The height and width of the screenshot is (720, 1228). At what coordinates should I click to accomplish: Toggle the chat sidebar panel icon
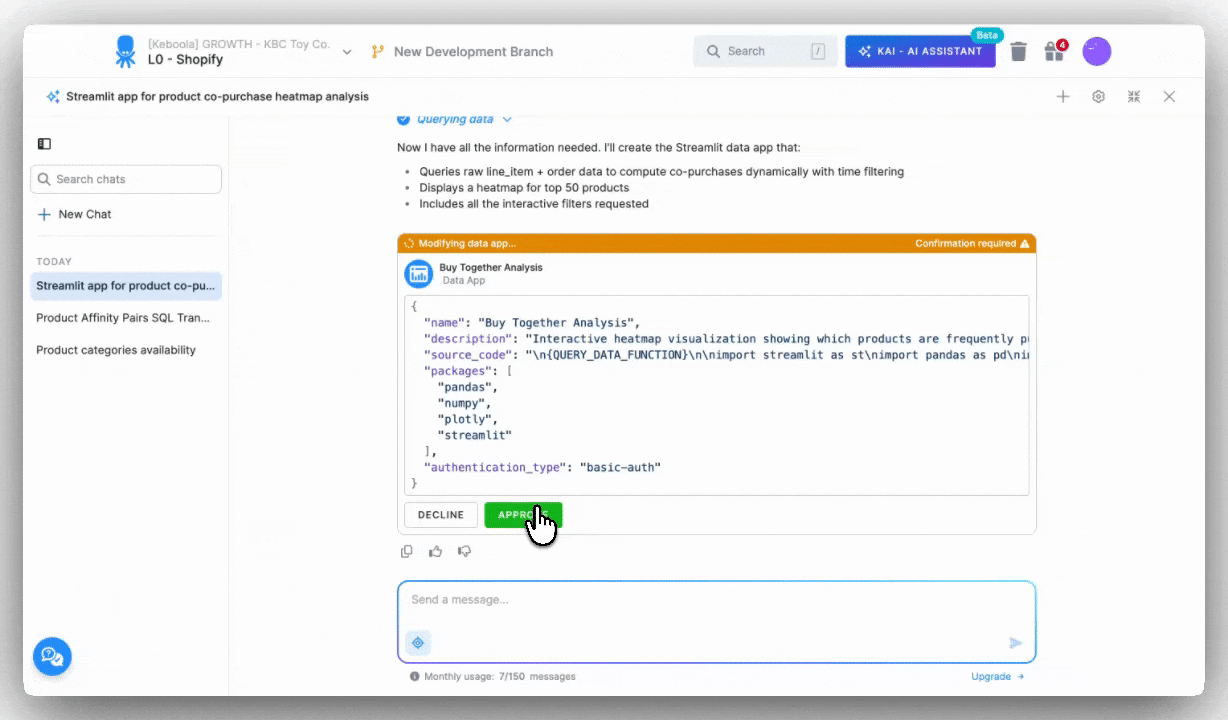(x=44, y=144)
